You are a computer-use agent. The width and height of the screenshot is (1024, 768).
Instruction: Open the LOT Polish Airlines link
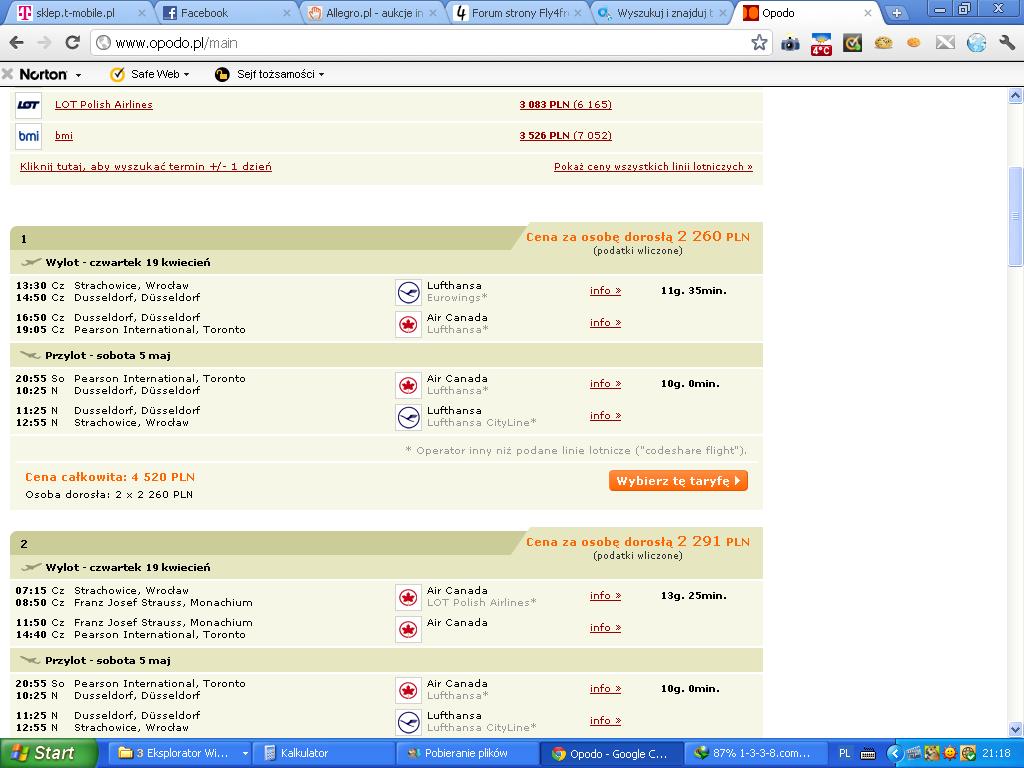point(104,104)
